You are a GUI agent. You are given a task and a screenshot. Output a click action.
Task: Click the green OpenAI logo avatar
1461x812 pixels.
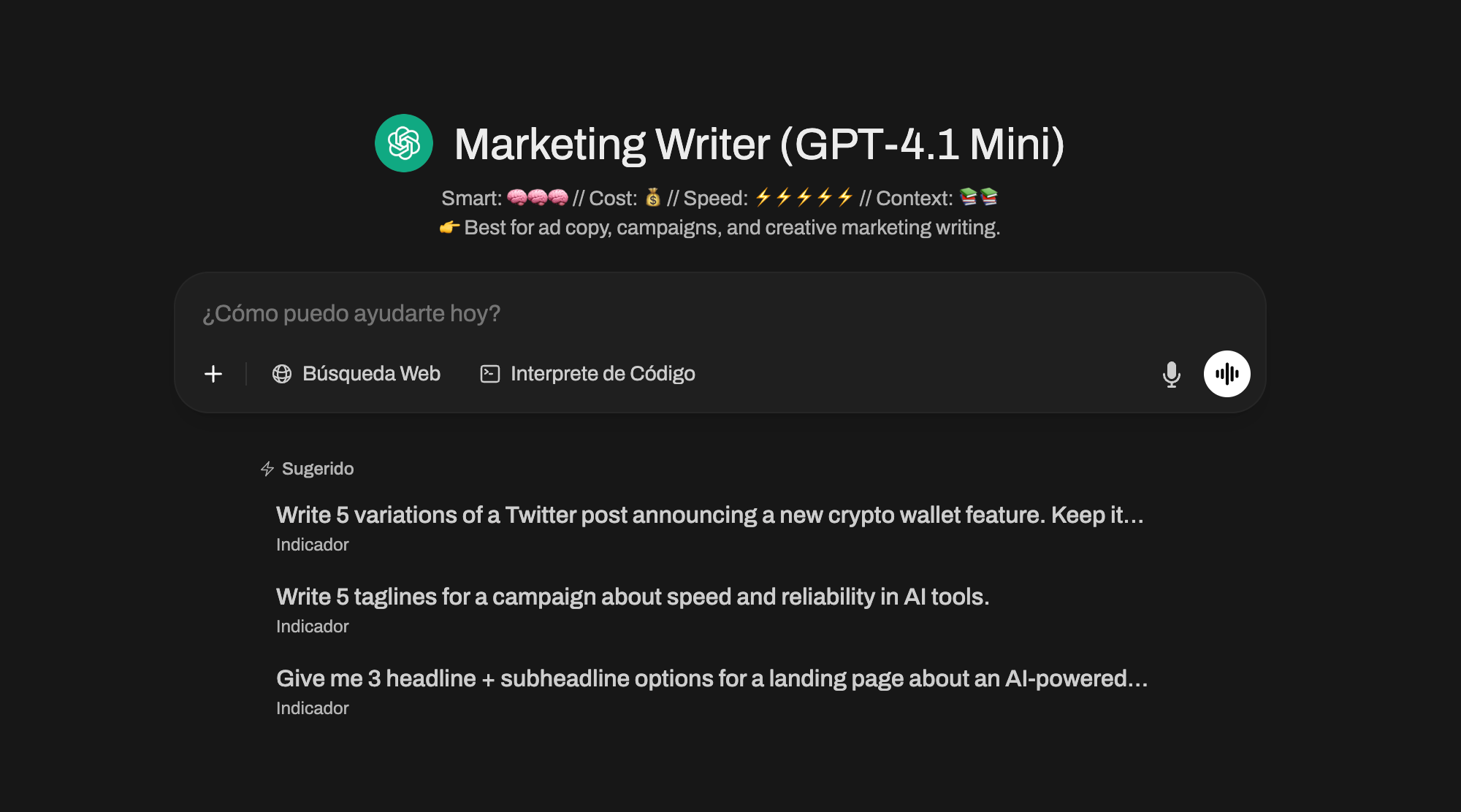[x=404, y=143]
